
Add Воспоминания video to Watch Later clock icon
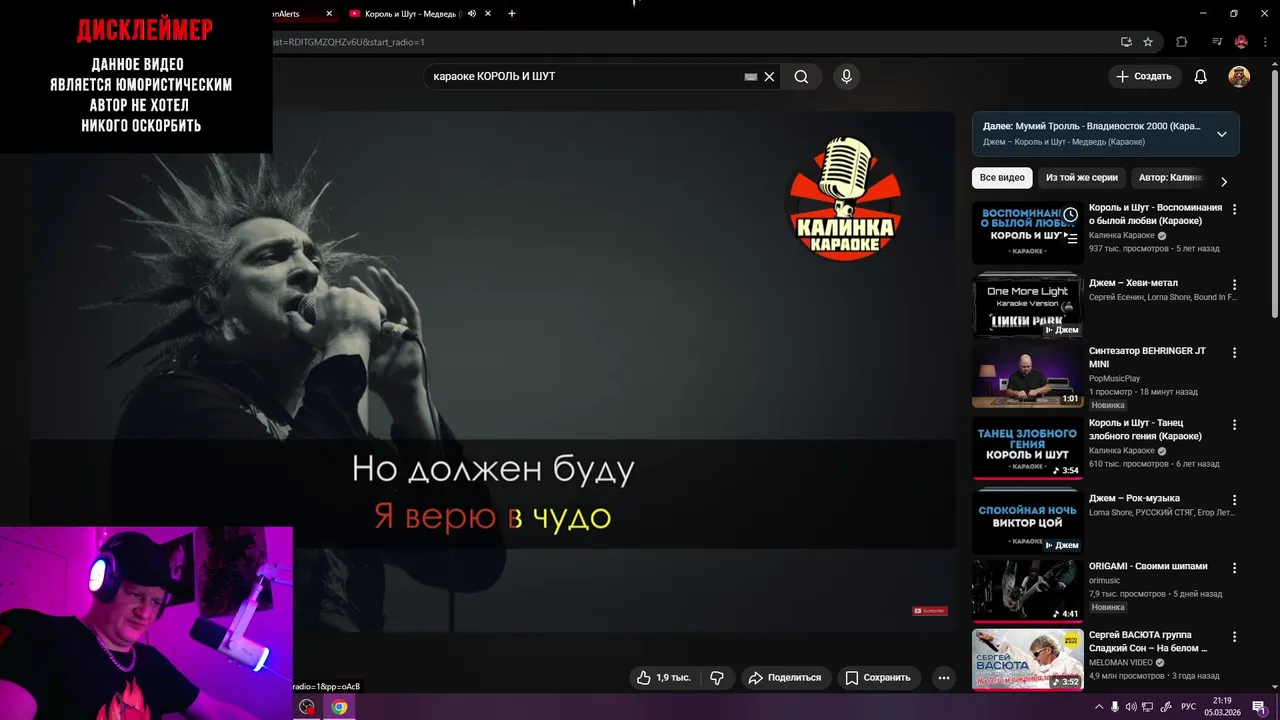coord(1071,215)
